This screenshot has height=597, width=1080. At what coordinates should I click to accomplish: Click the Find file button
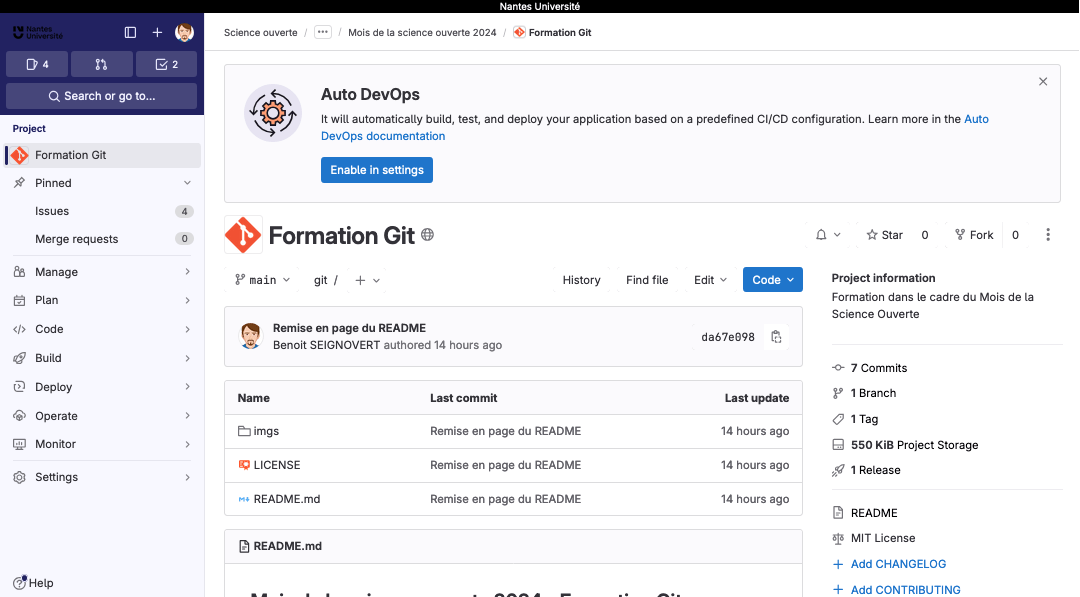point(647,280)
